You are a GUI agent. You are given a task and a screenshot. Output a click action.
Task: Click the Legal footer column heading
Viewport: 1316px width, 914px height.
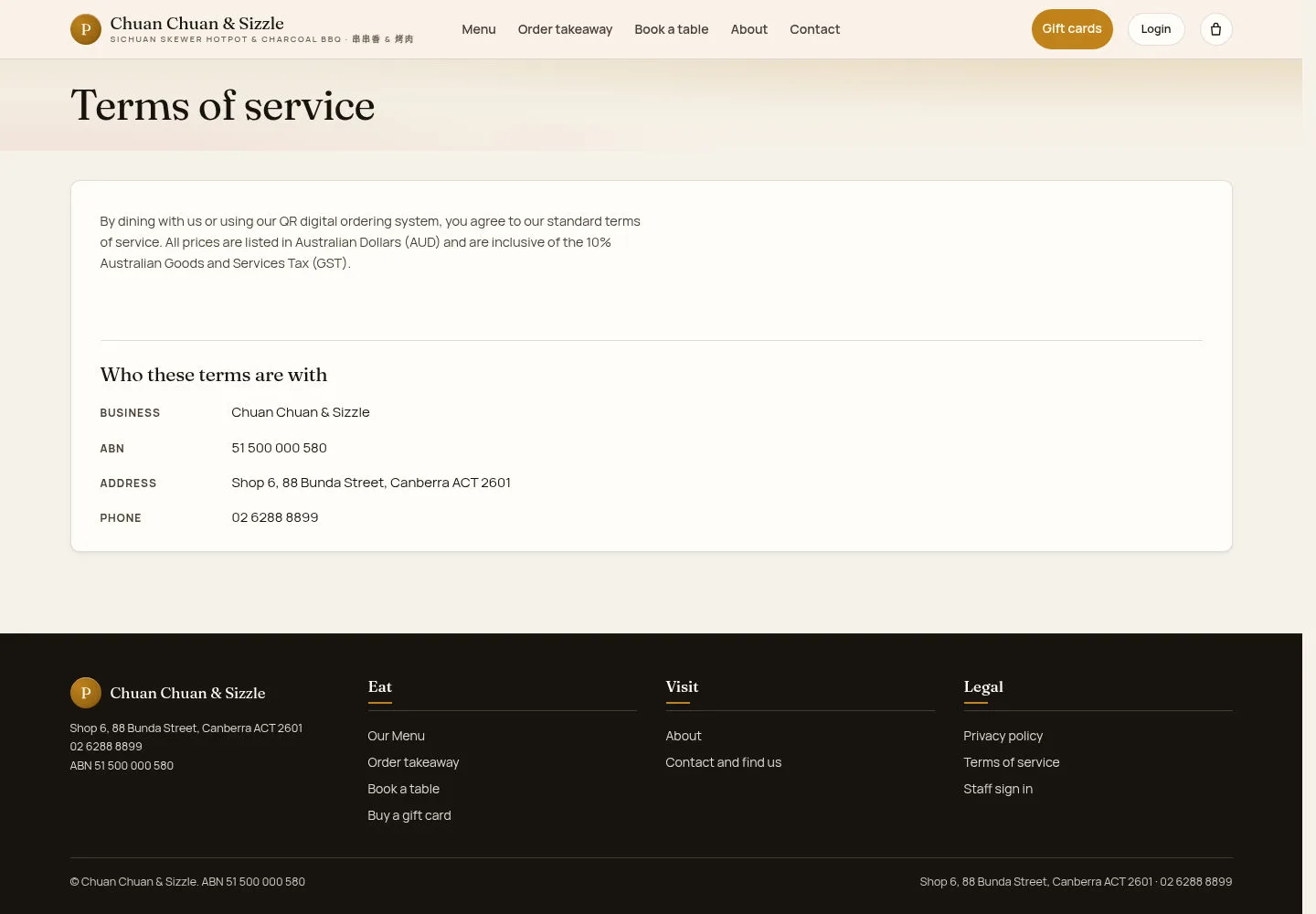tap(983, 686)
